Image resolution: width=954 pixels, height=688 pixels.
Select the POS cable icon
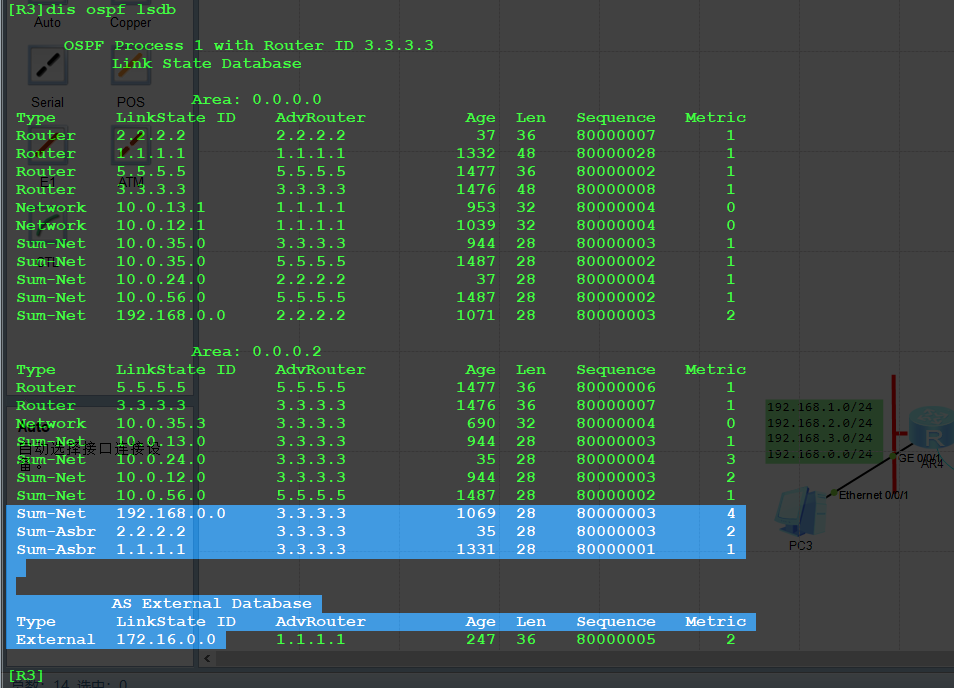point(131,66)
